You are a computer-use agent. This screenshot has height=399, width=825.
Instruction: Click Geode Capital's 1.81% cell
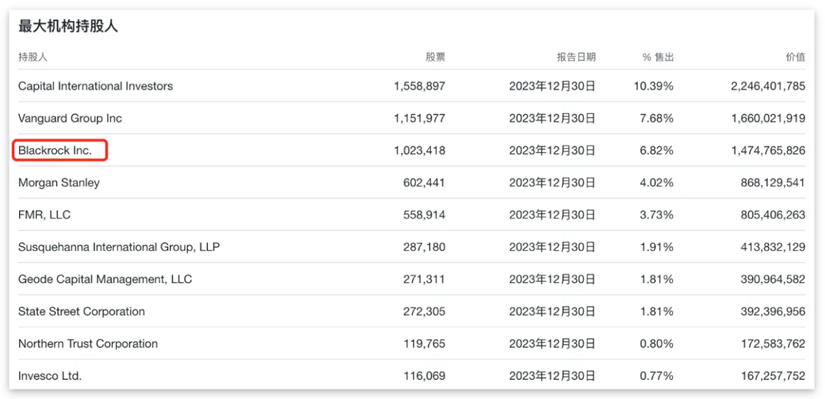[x=657, y=279]
